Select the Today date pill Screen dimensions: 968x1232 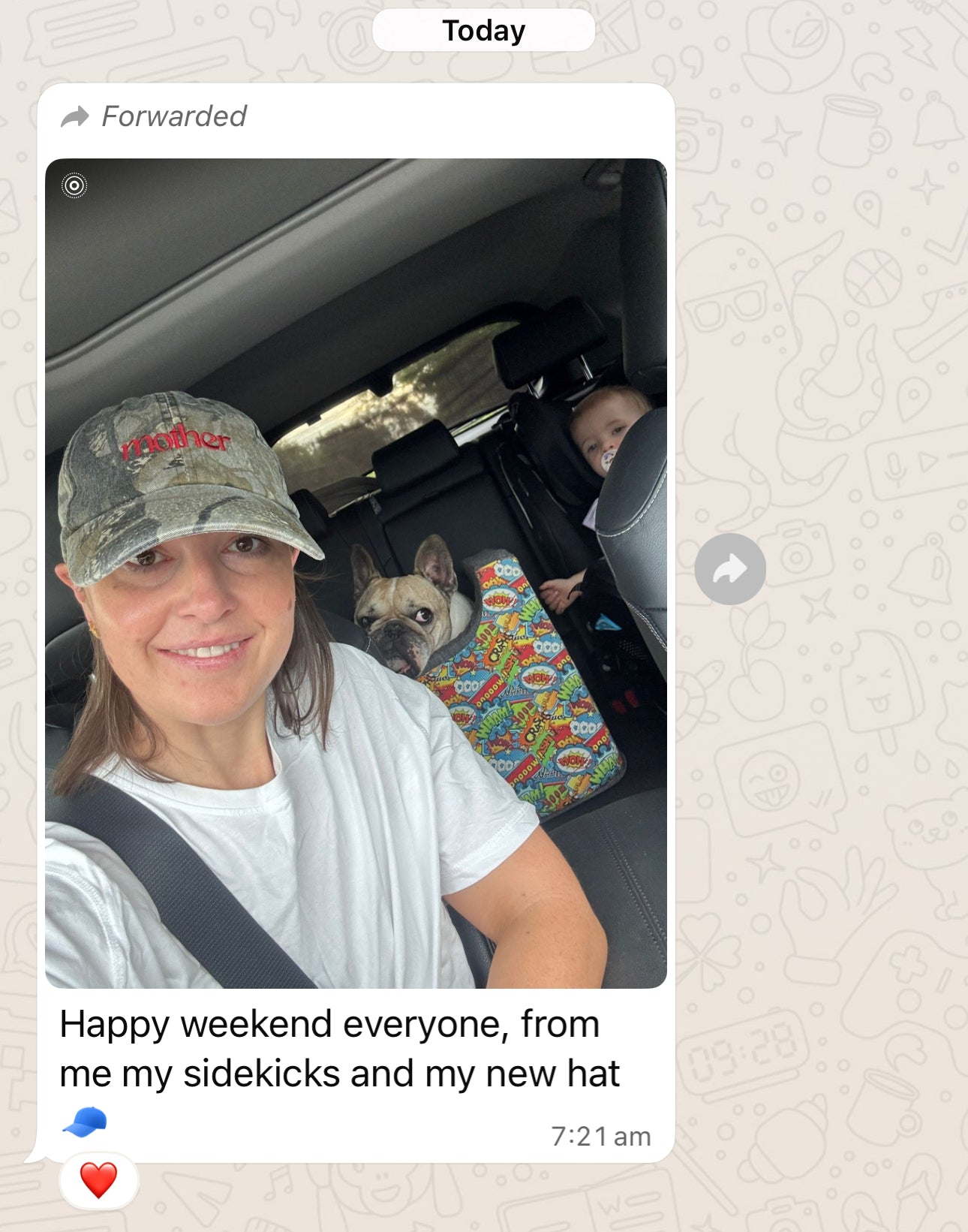484,31
